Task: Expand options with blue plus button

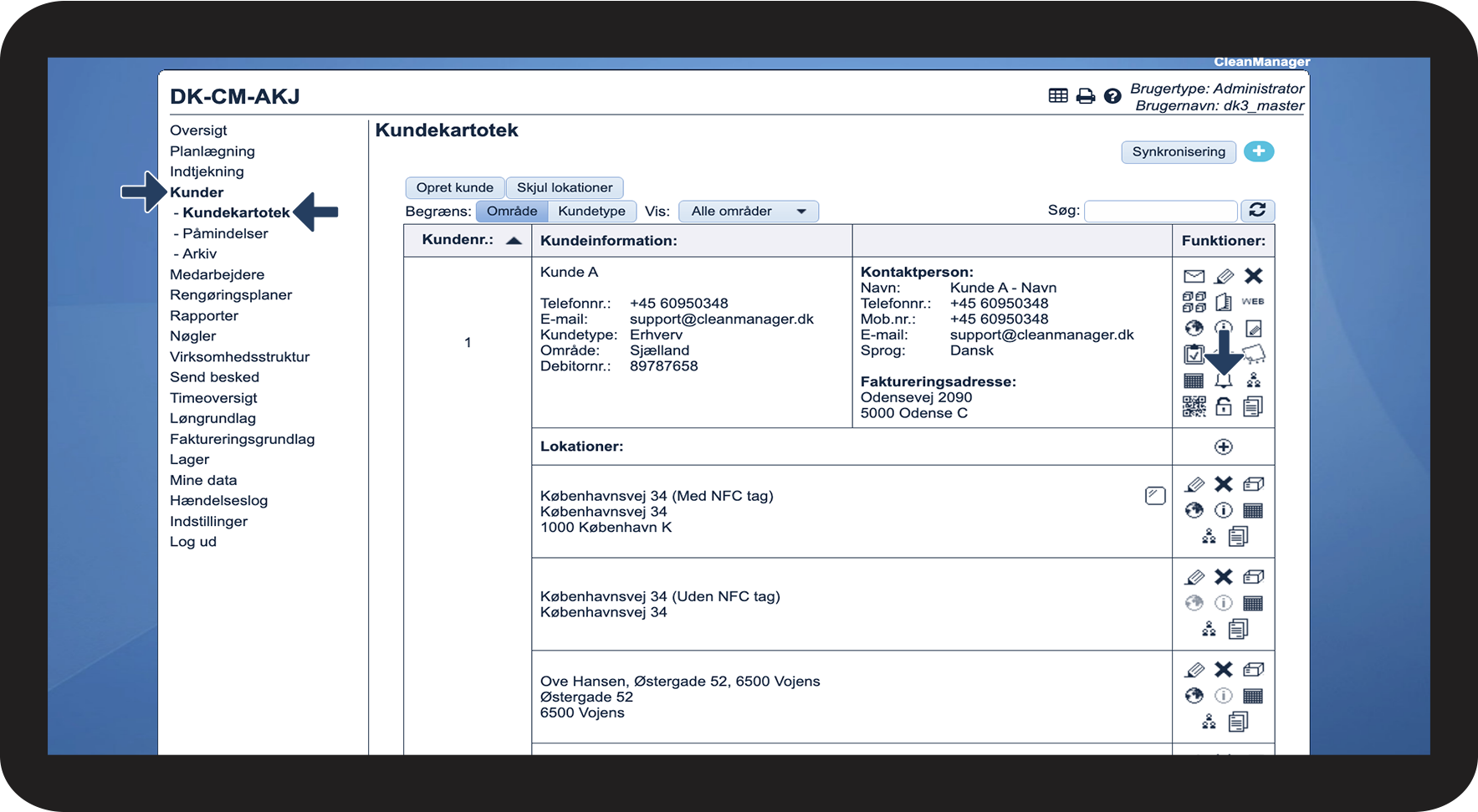Action: coord(1258,151)
